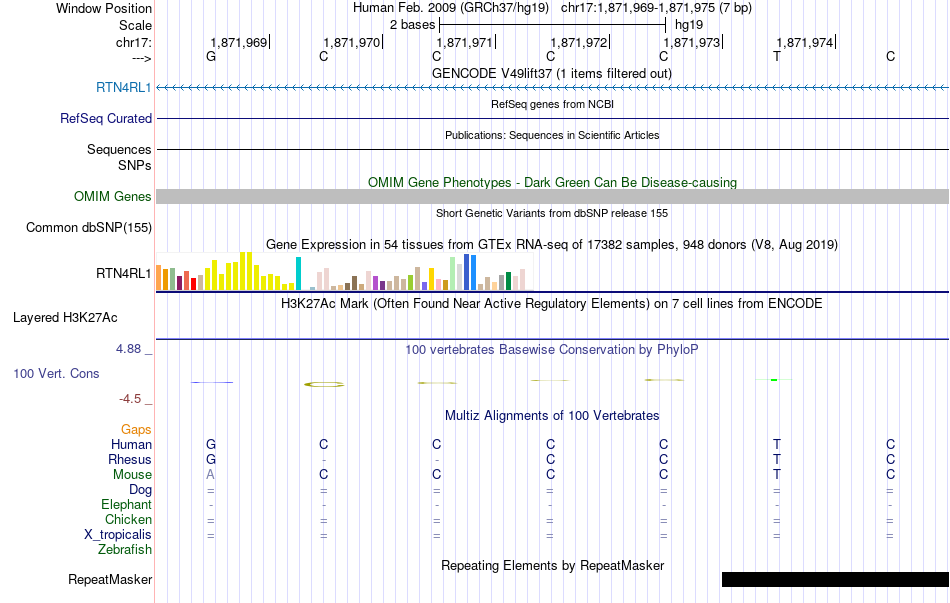Viewport: 950px width, 603px height.
Task: Select the Rhesus species label
Action: [130, 459]
